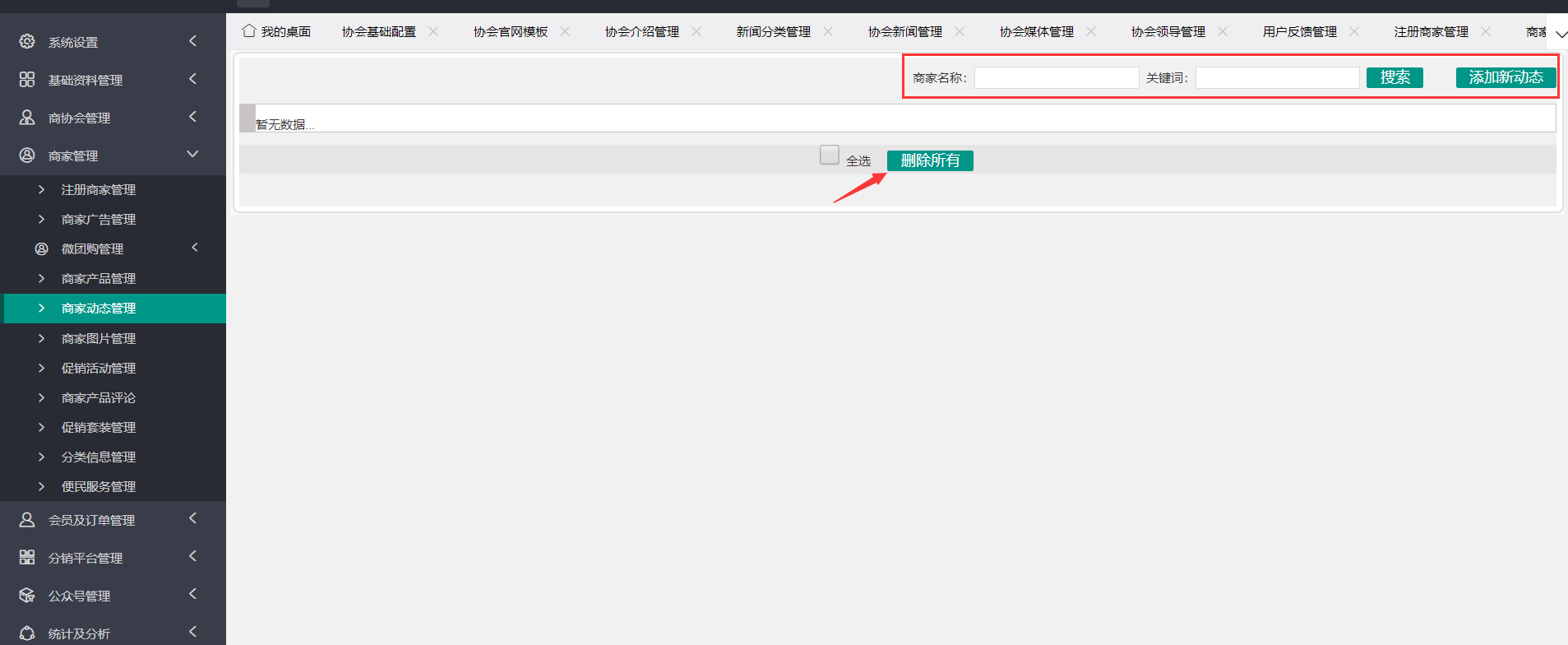Close the 协会新闻管理 tab
Viewport: 1568px width, 645px height.
pyautogui.click(x=960, y=31)
